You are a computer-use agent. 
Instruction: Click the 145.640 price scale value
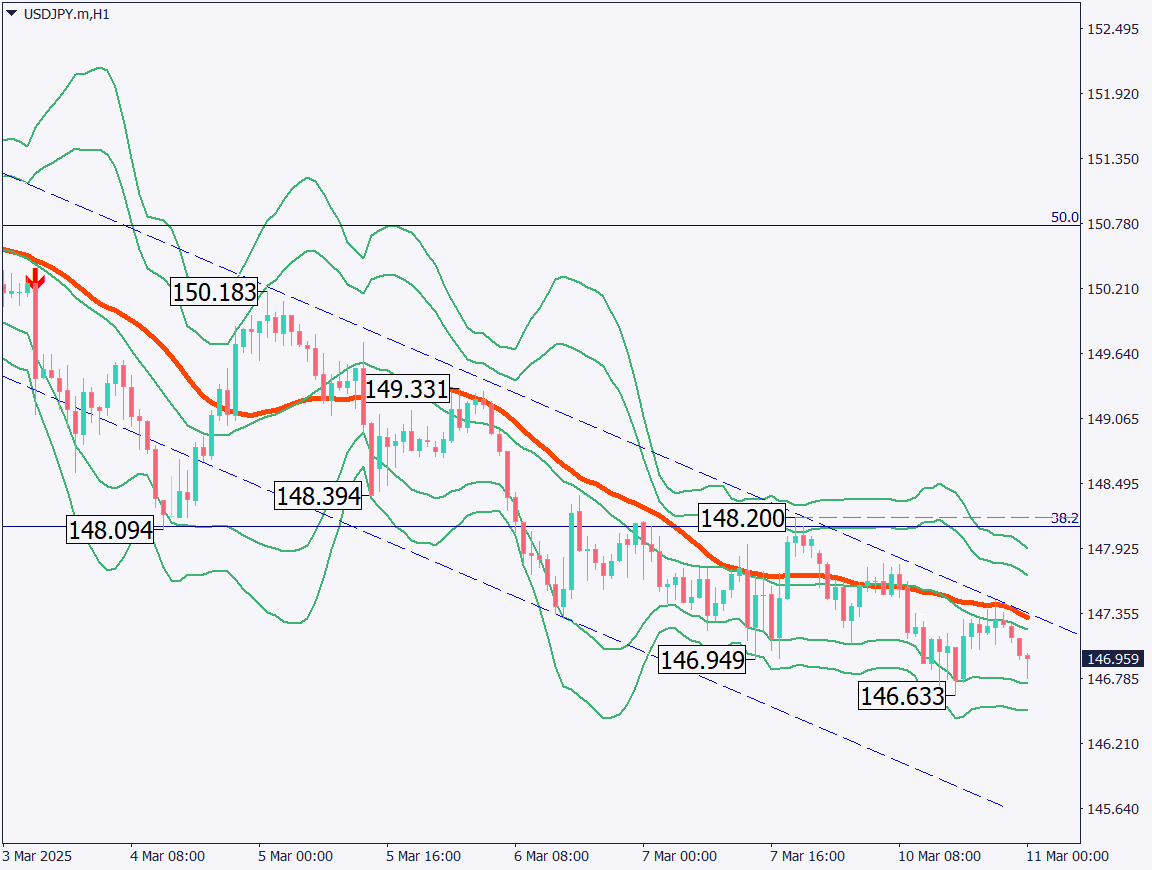coord(1113,808)
